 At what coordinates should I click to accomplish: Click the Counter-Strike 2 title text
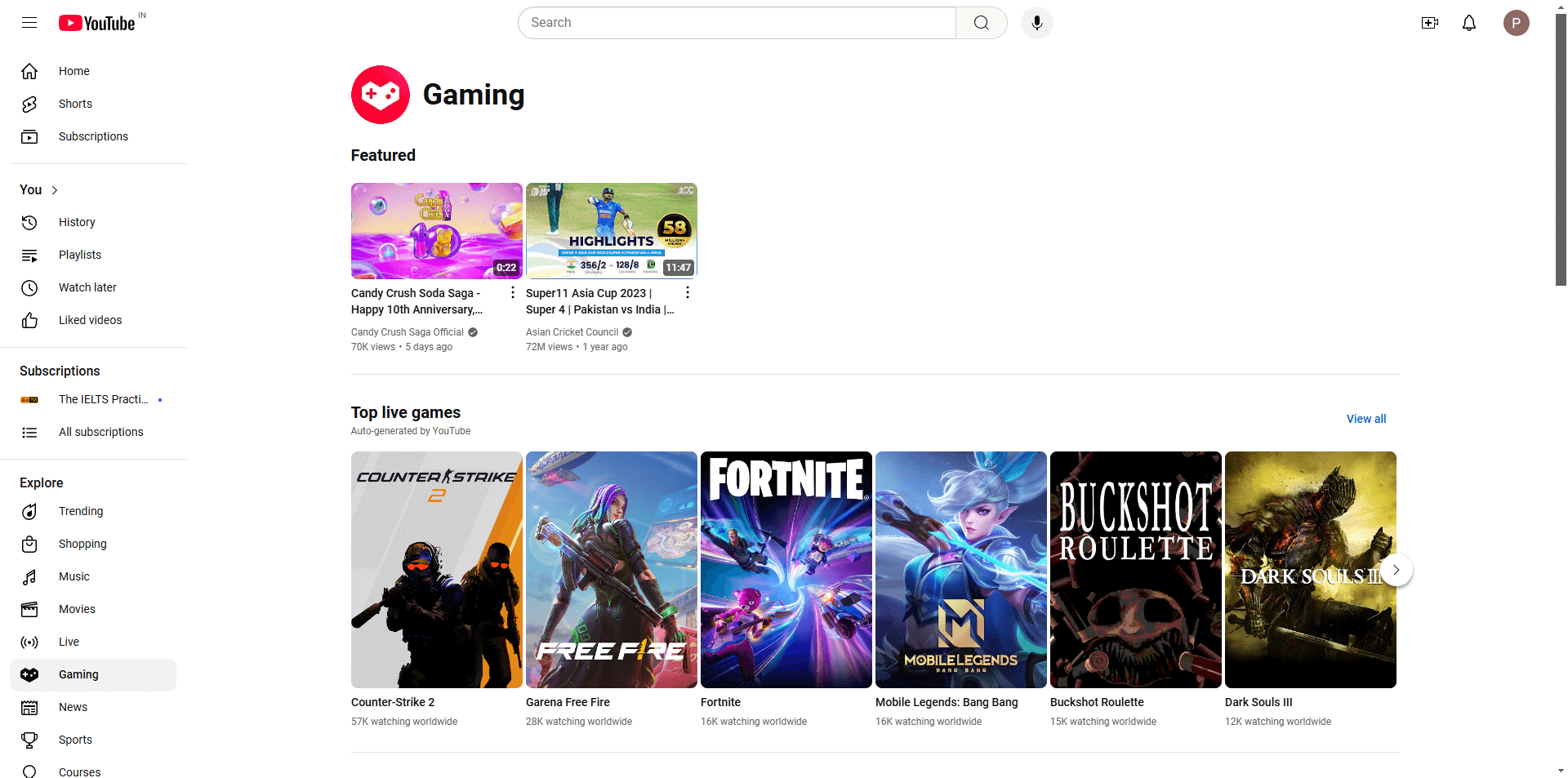click(x=393, y=702)
